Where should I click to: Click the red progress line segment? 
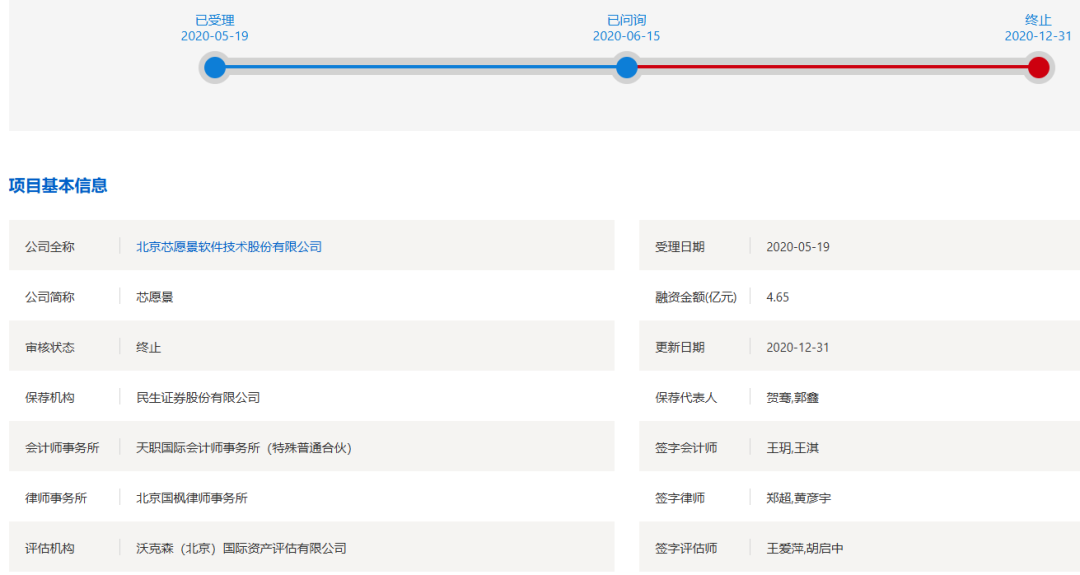pos(832,68)
